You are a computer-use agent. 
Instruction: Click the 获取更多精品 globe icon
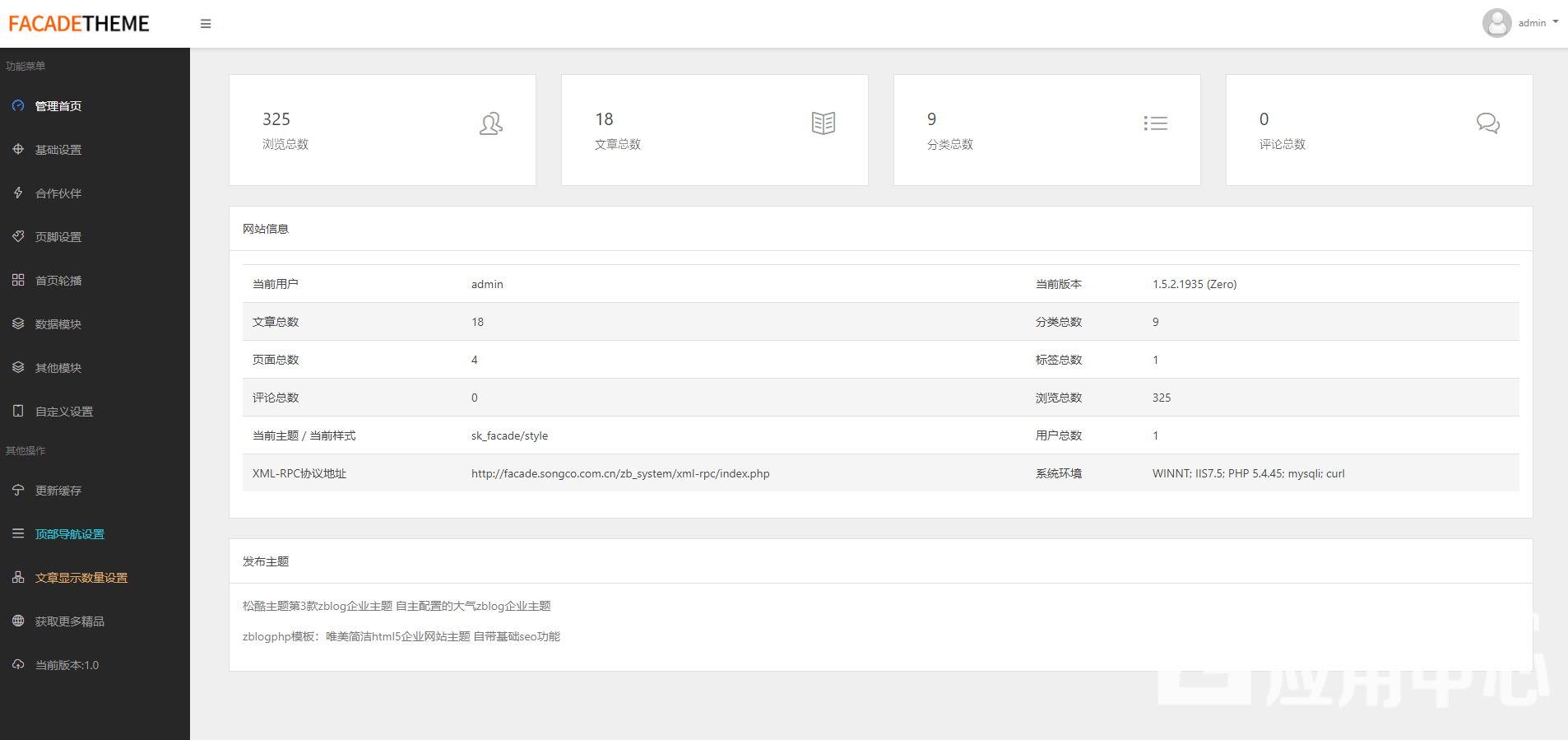18,621
